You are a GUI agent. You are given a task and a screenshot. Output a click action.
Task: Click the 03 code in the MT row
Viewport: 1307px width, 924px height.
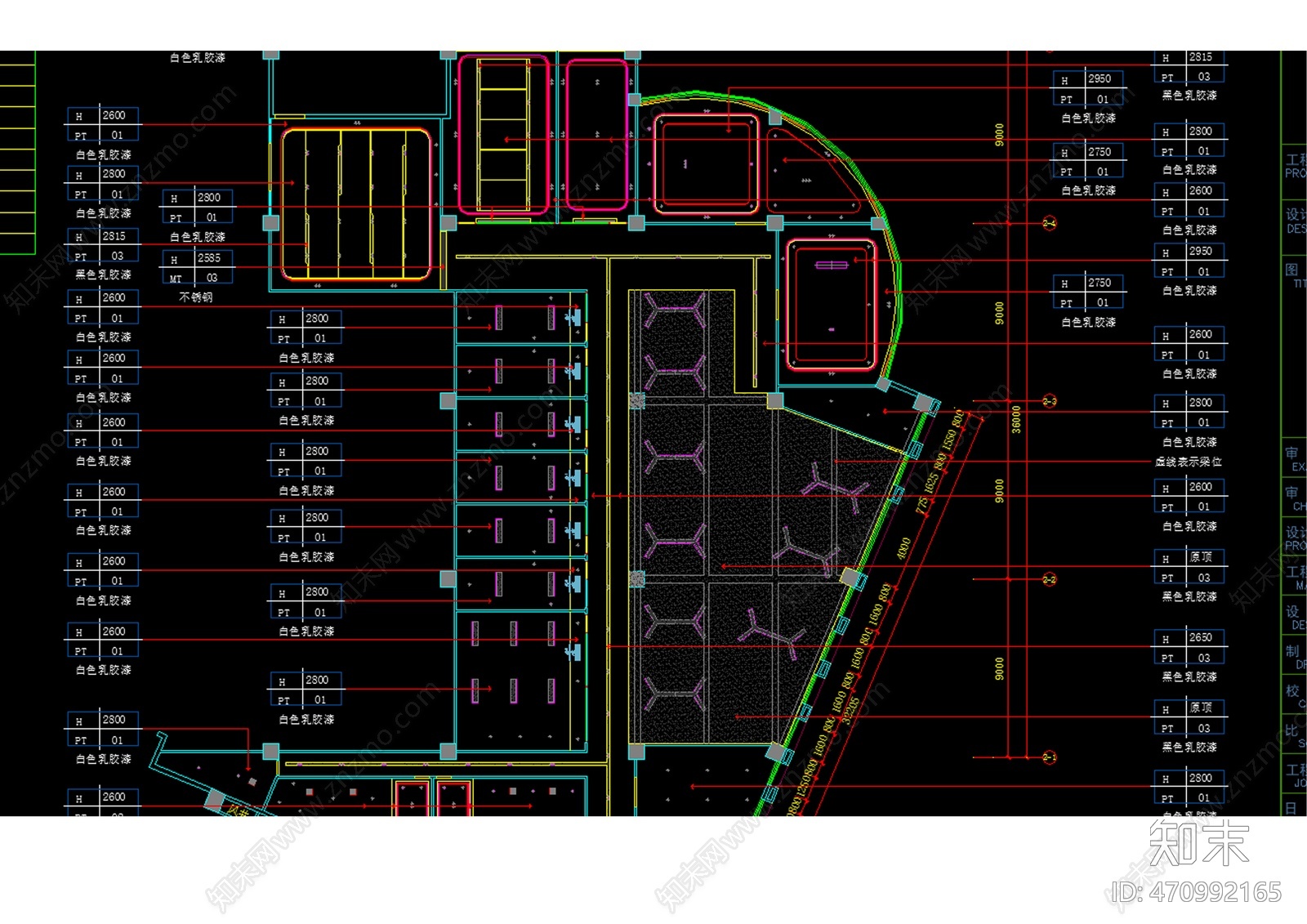point(212,279)
